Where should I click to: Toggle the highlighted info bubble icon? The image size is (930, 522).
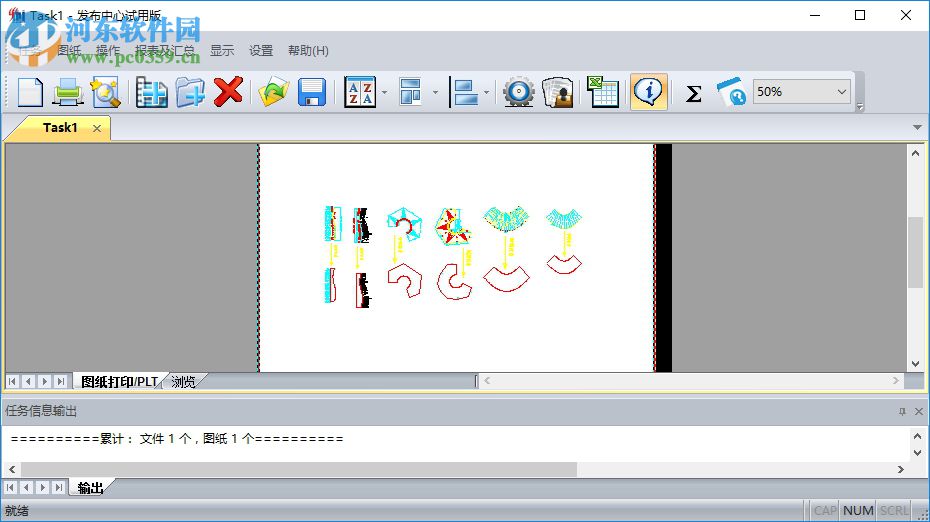click(x=648, y=92)
